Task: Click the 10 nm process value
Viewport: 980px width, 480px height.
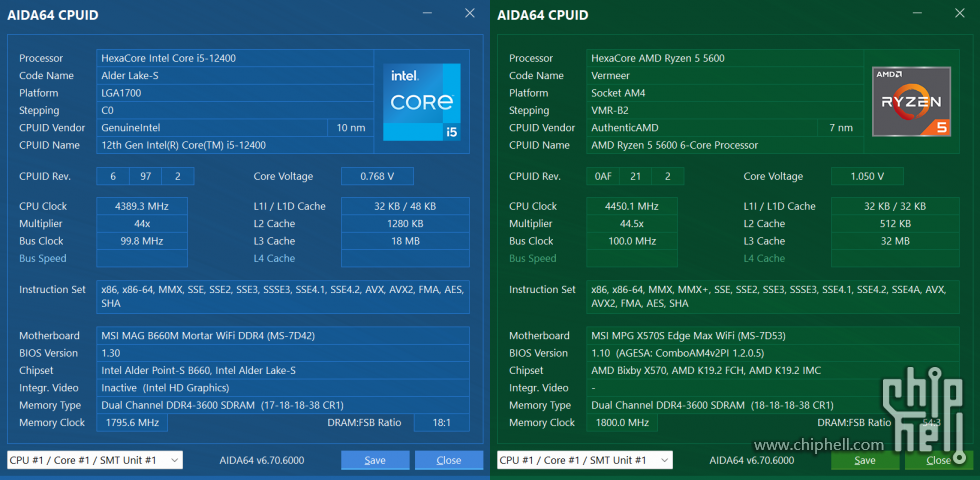Action: point(351,128)
